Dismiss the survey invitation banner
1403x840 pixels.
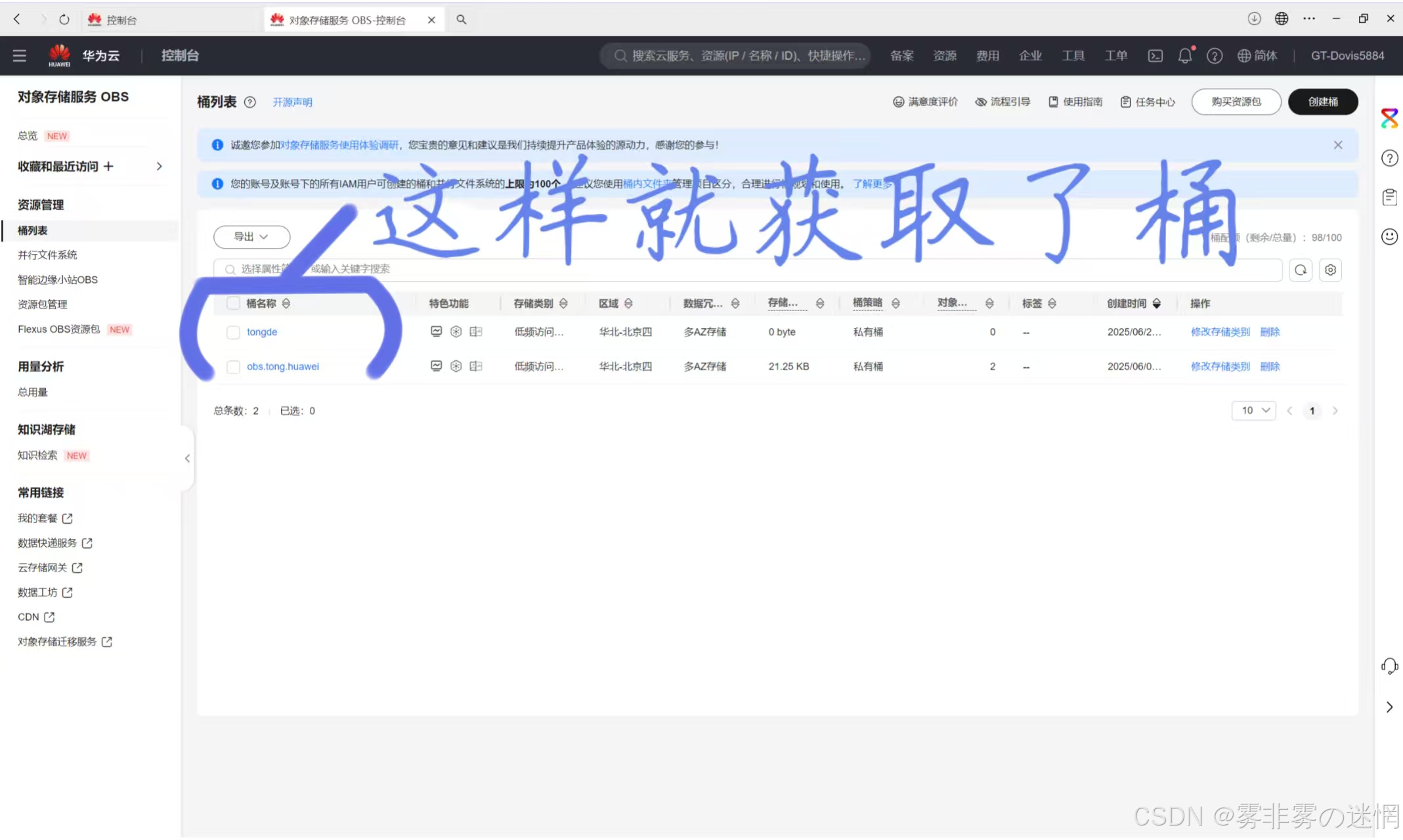(1337, 145)
